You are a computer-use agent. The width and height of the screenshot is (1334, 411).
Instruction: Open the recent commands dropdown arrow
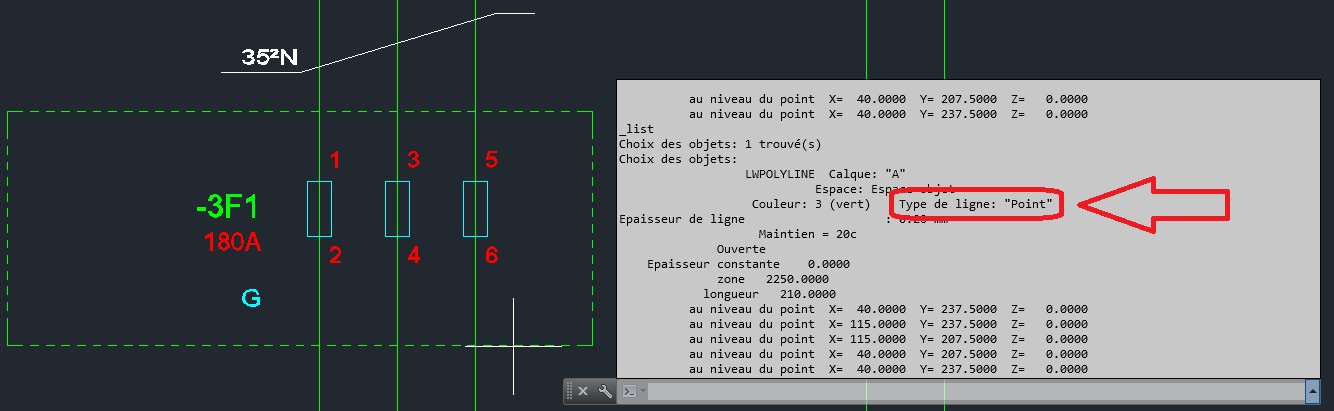coord(643,392)
